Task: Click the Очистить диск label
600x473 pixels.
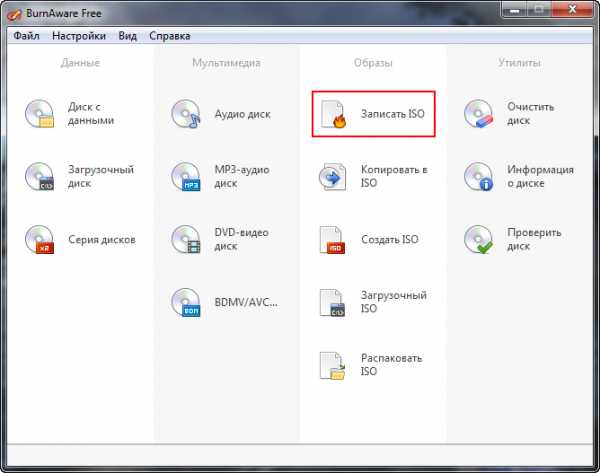Action: coord(530,114)
